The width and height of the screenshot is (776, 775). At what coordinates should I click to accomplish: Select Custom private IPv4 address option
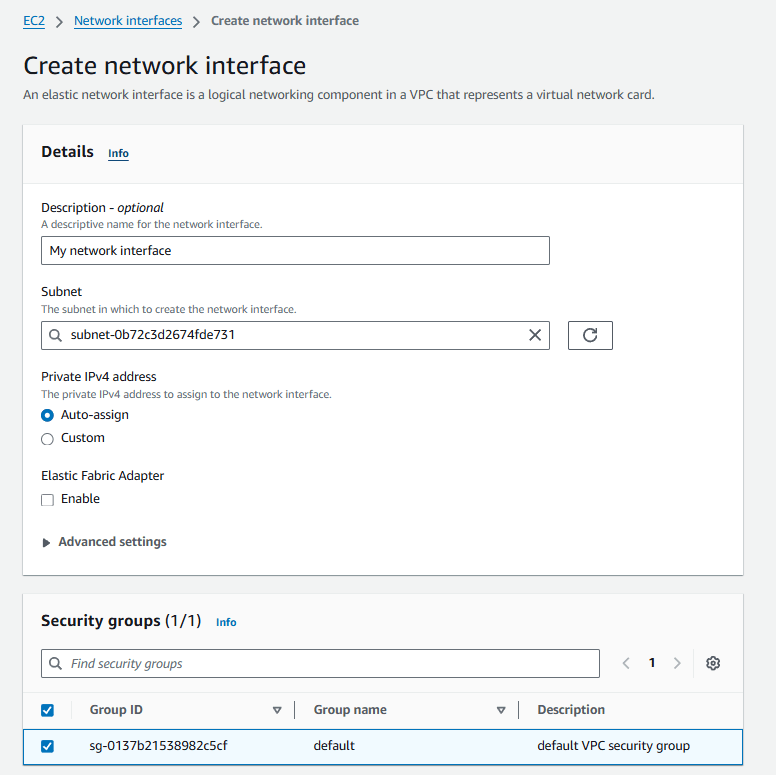tap(47, 439)
